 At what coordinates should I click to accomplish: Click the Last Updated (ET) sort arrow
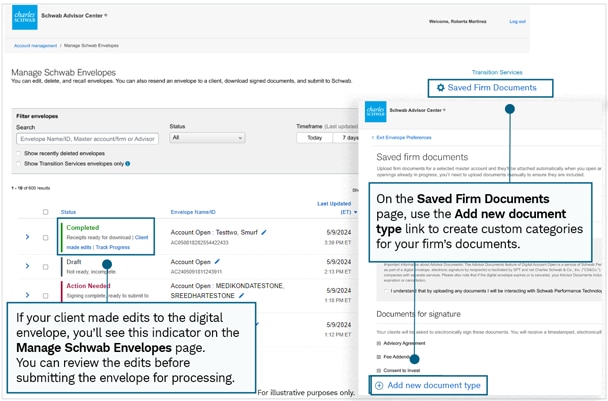coord(356,213)
